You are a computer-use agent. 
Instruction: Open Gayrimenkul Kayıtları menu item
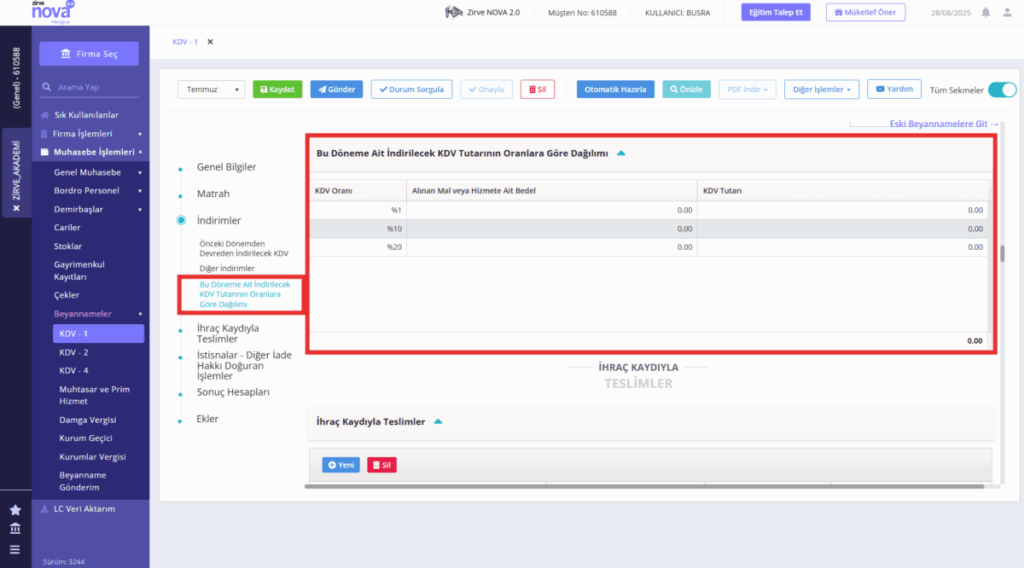tap(79, 270)
